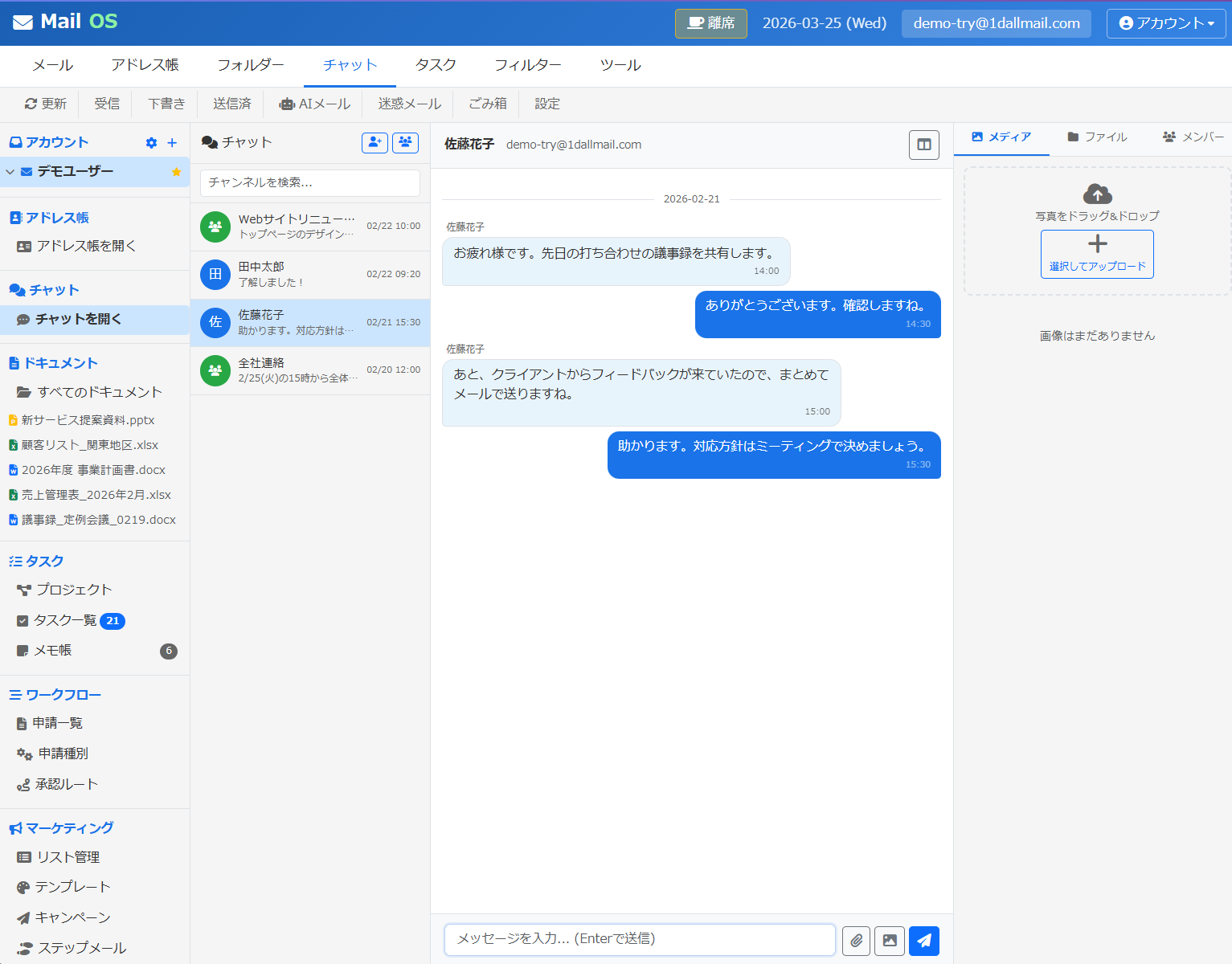Create a group chat with the group icon
The width and height of the screenshot is (1232, 964).
(405, 142)
